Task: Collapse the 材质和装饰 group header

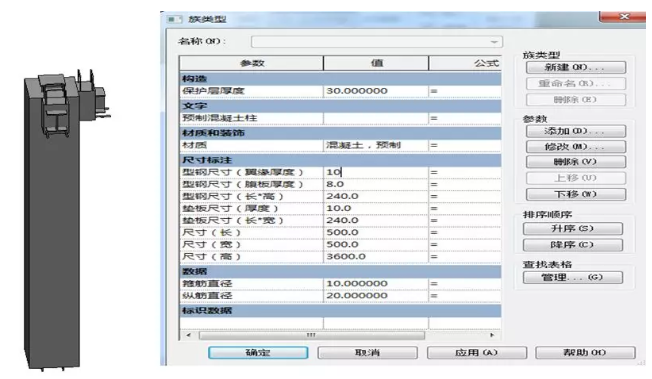Action: tap(340, 133)
